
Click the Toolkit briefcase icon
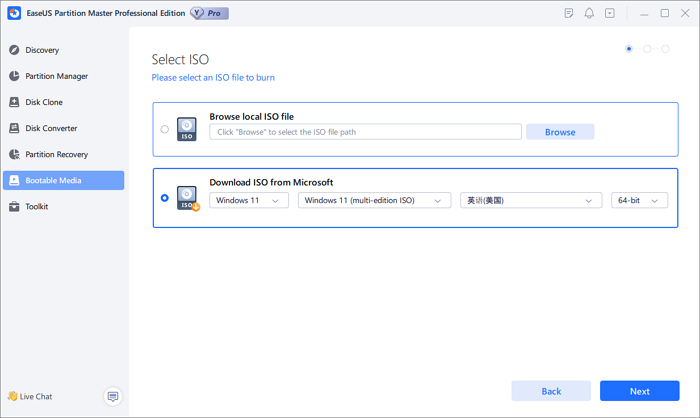(14, 206)
